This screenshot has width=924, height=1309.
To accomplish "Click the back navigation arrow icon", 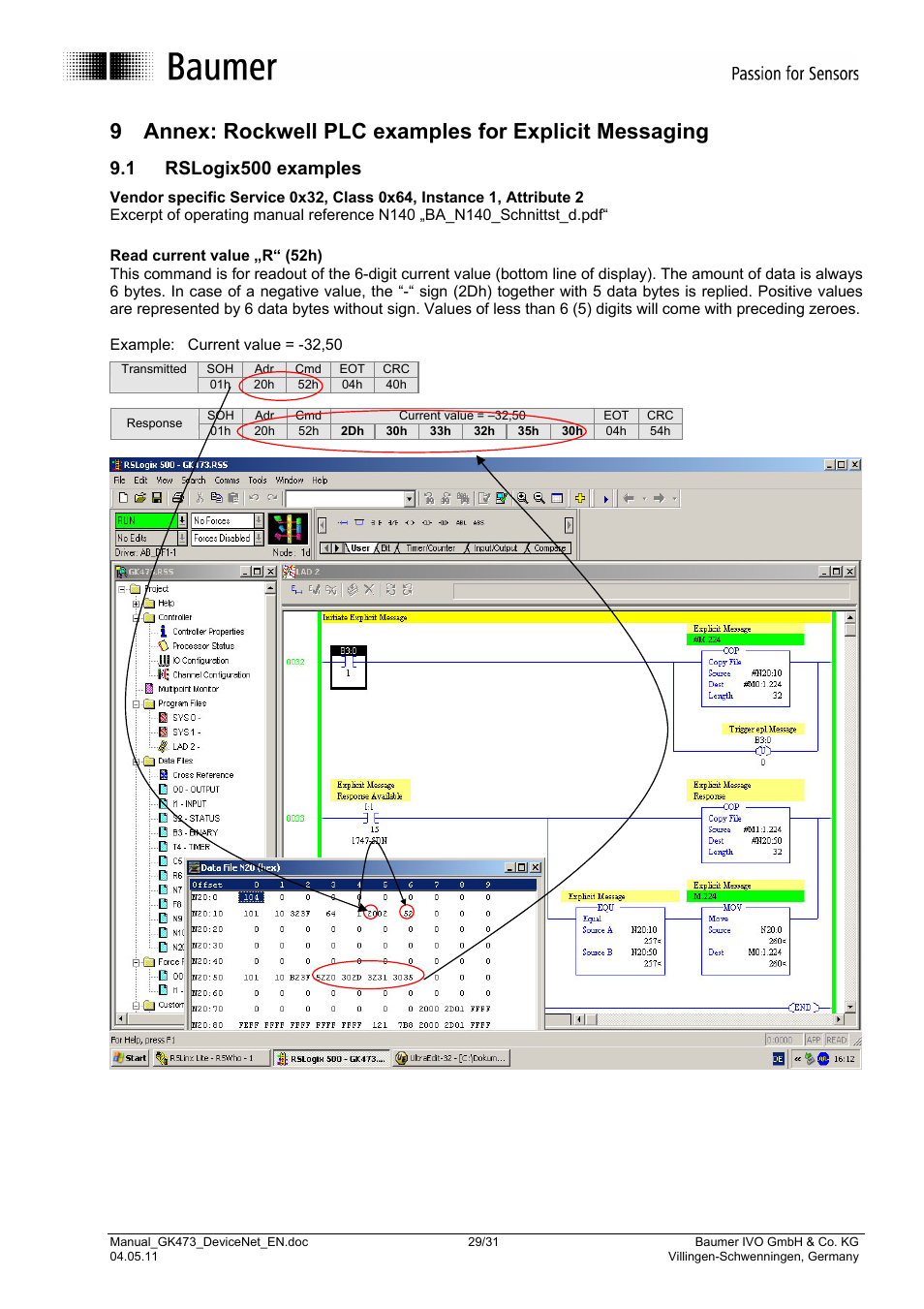I will click(629, 498).
